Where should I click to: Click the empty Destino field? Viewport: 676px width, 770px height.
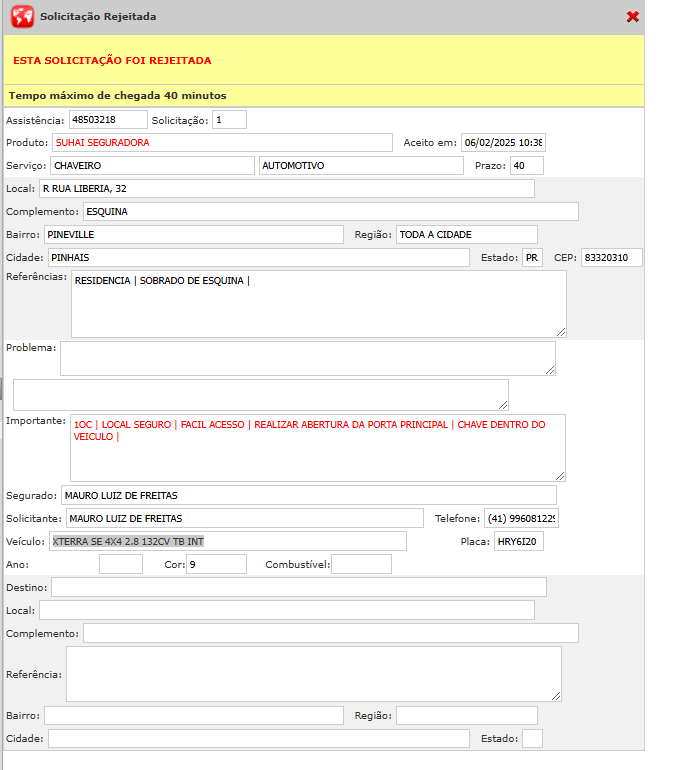299,587
